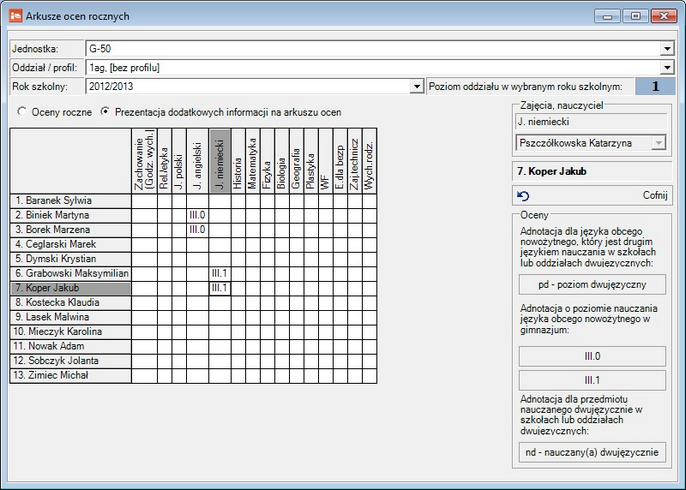Select the Wych.rodz. column header
Image resolution: width=686 pixels, height=490 pixels.
point(369,161)
